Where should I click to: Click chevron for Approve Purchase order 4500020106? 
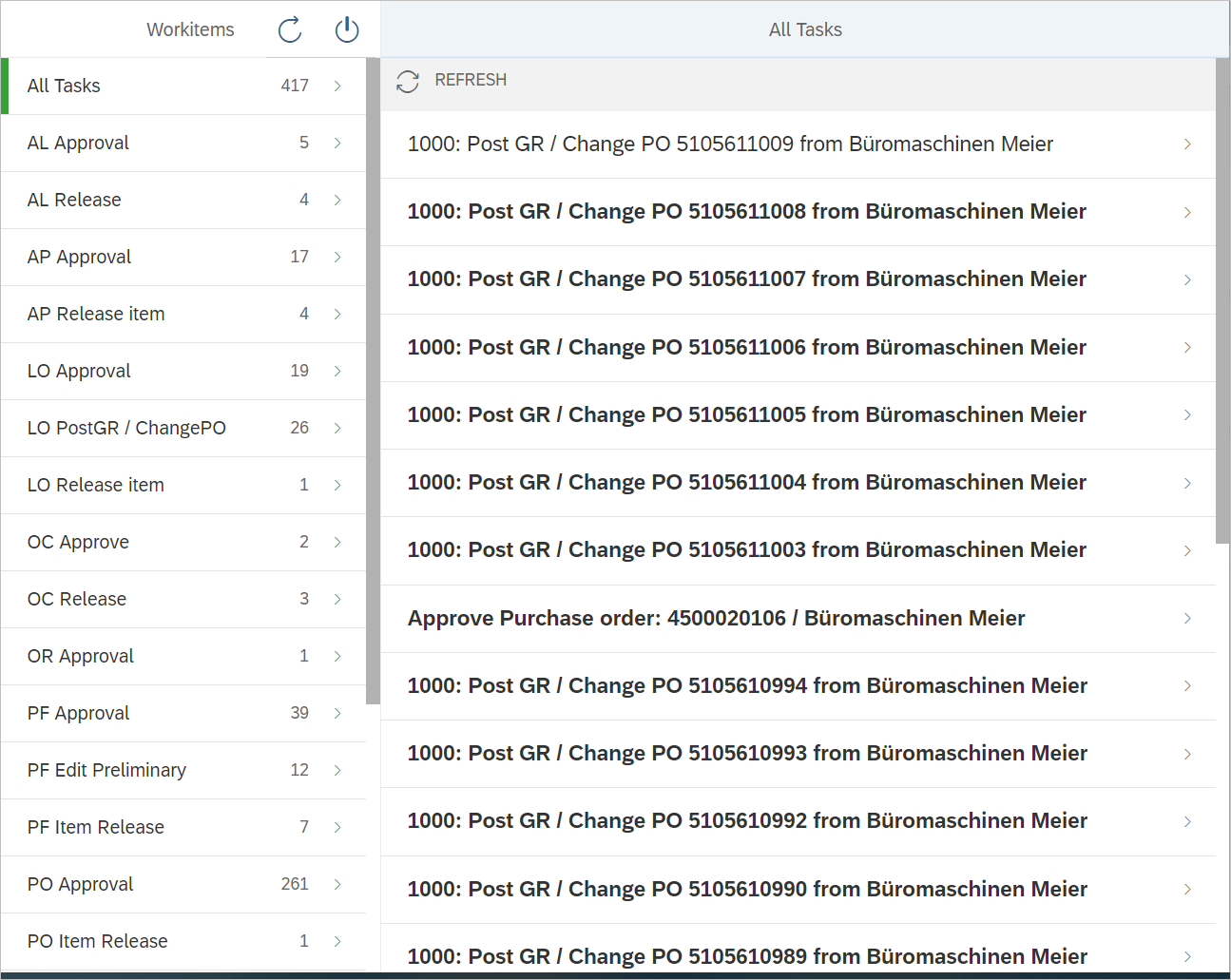tap(1187, 619)
